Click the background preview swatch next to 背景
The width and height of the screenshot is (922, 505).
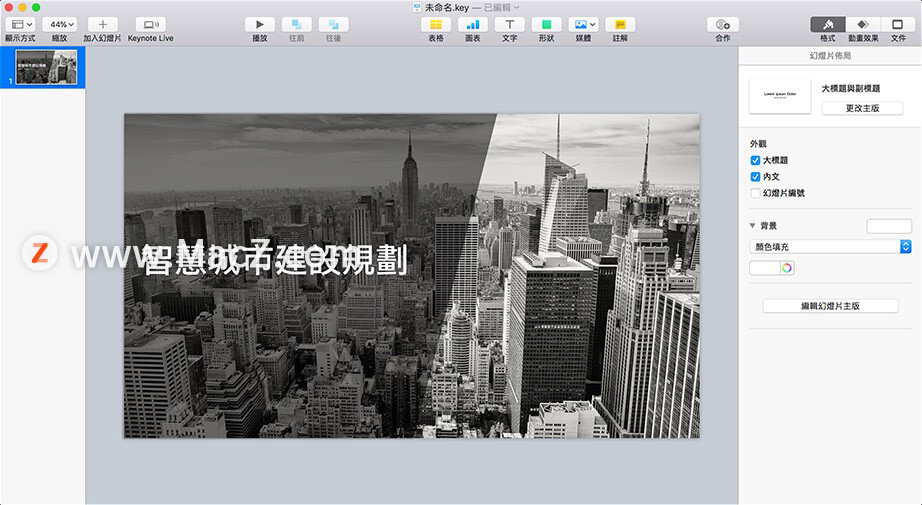[x=888, y=226]
